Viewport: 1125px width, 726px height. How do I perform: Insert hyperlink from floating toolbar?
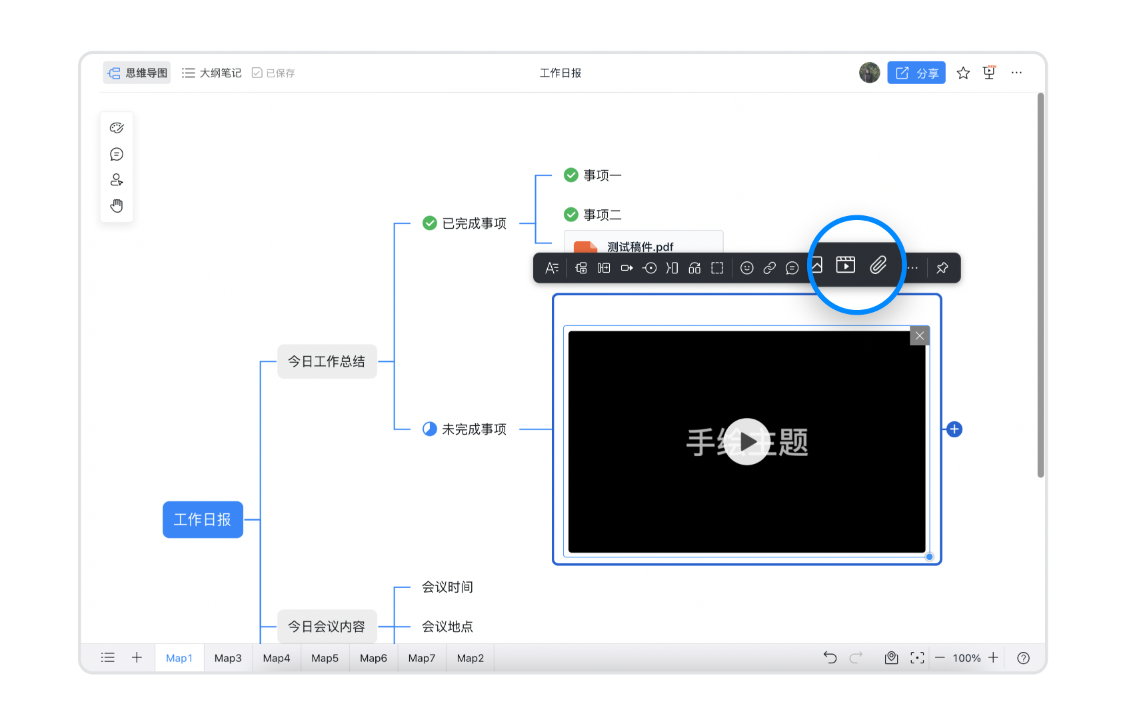[x=769, y=268]
